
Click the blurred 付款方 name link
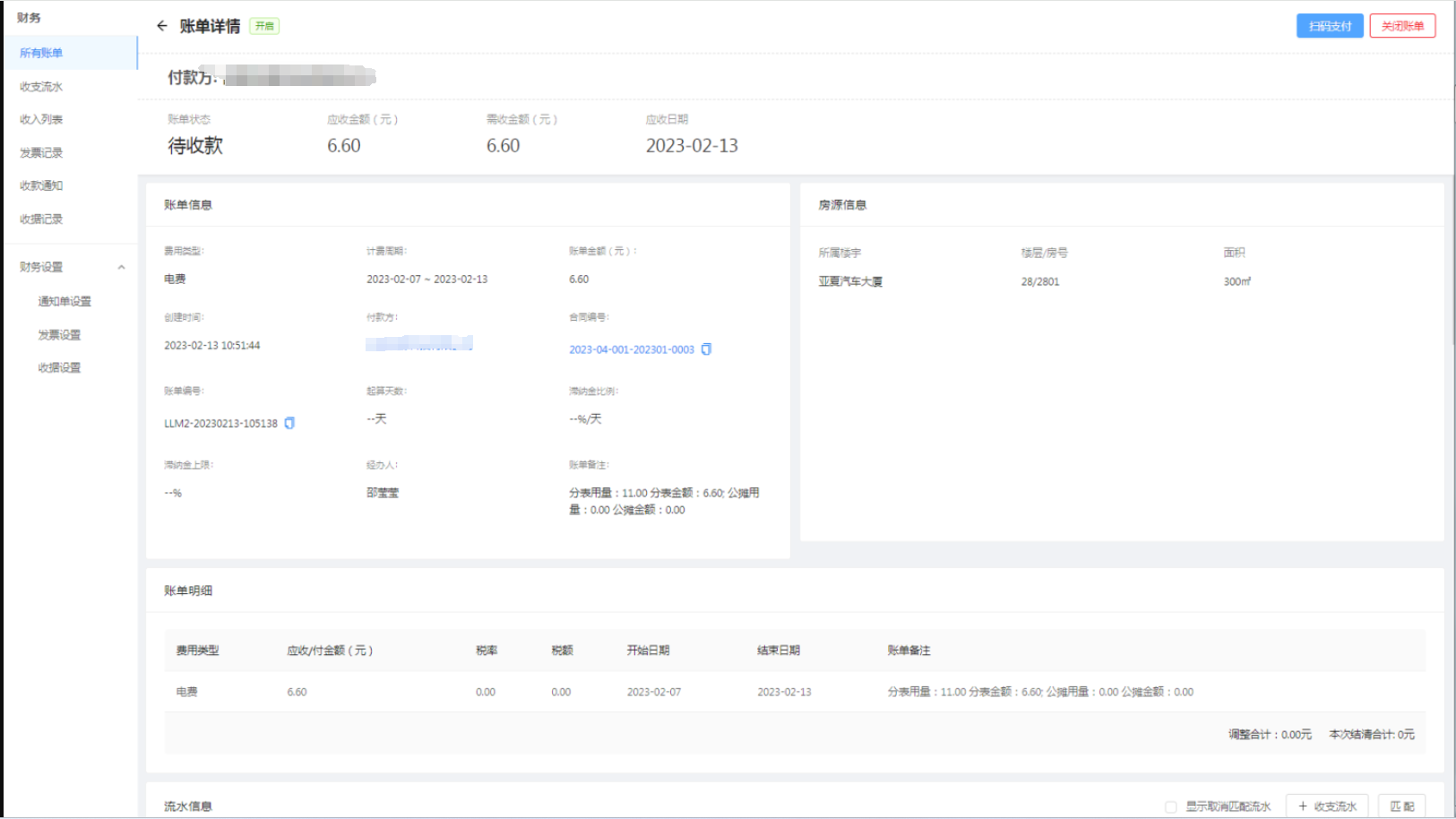[x=418, y=343]
